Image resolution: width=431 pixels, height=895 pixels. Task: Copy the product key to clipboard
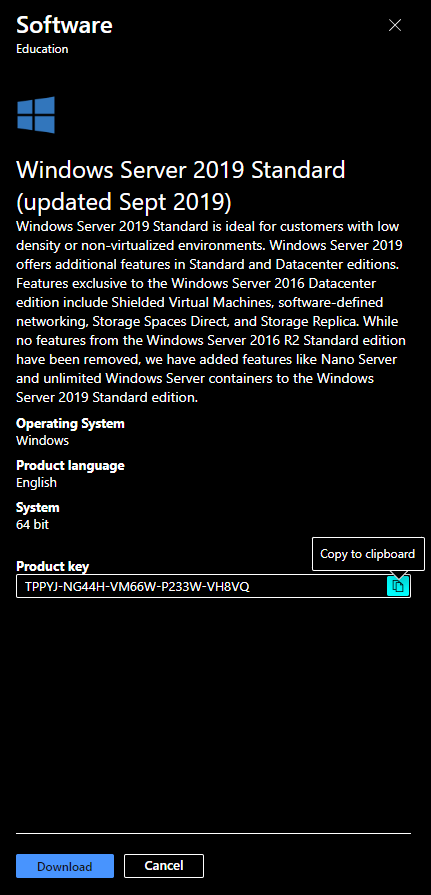[x=398, y=586]
